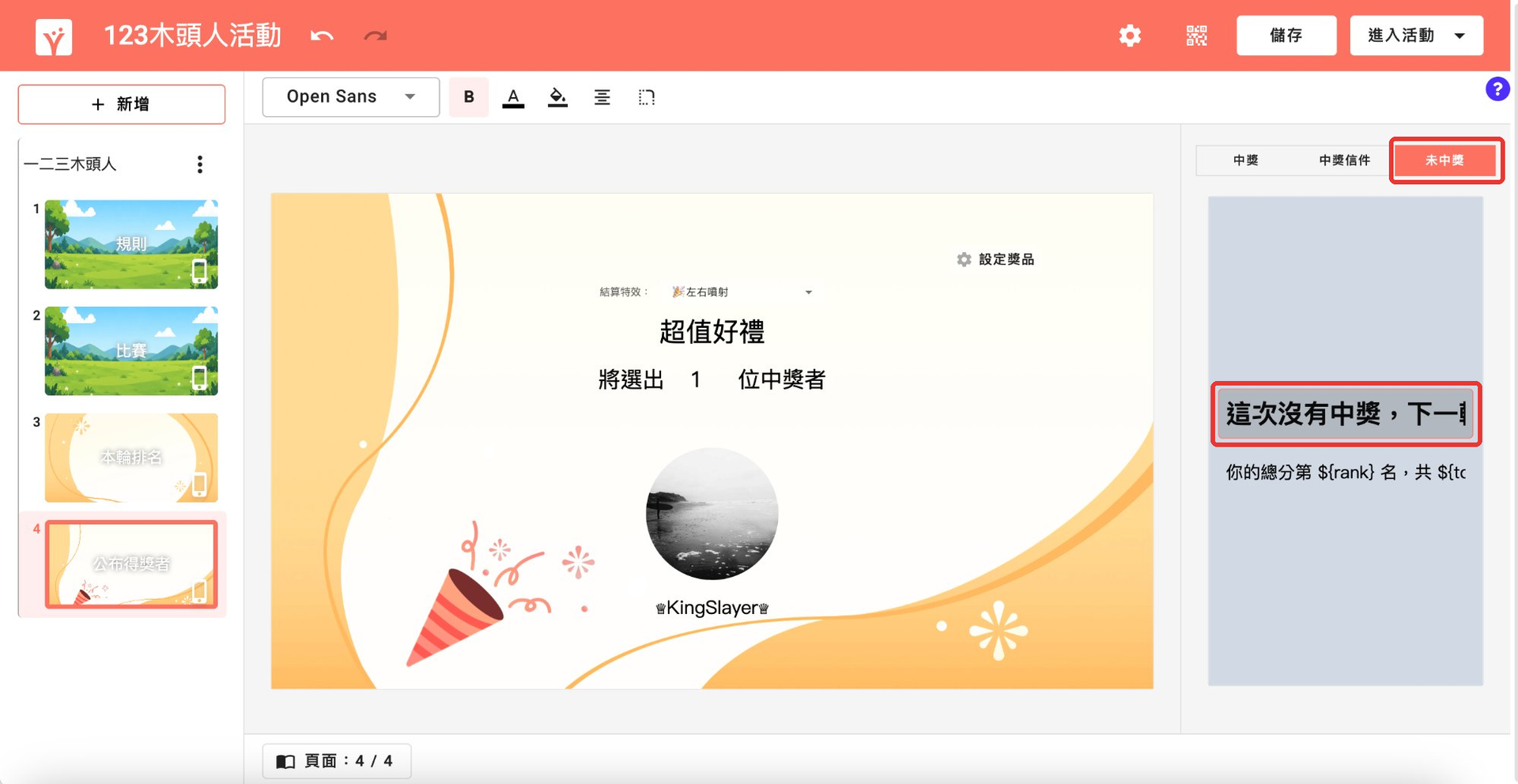Screen dimensions: 1518x784
Task: Click the 儲存 save button
Action: [x=1286, y=36]
